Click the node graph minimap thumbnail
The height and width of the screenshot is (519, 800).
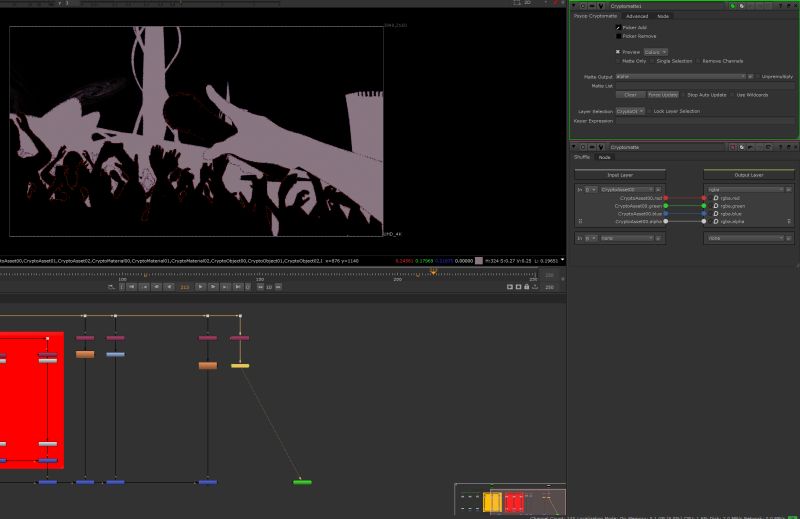tap(510, 499)
